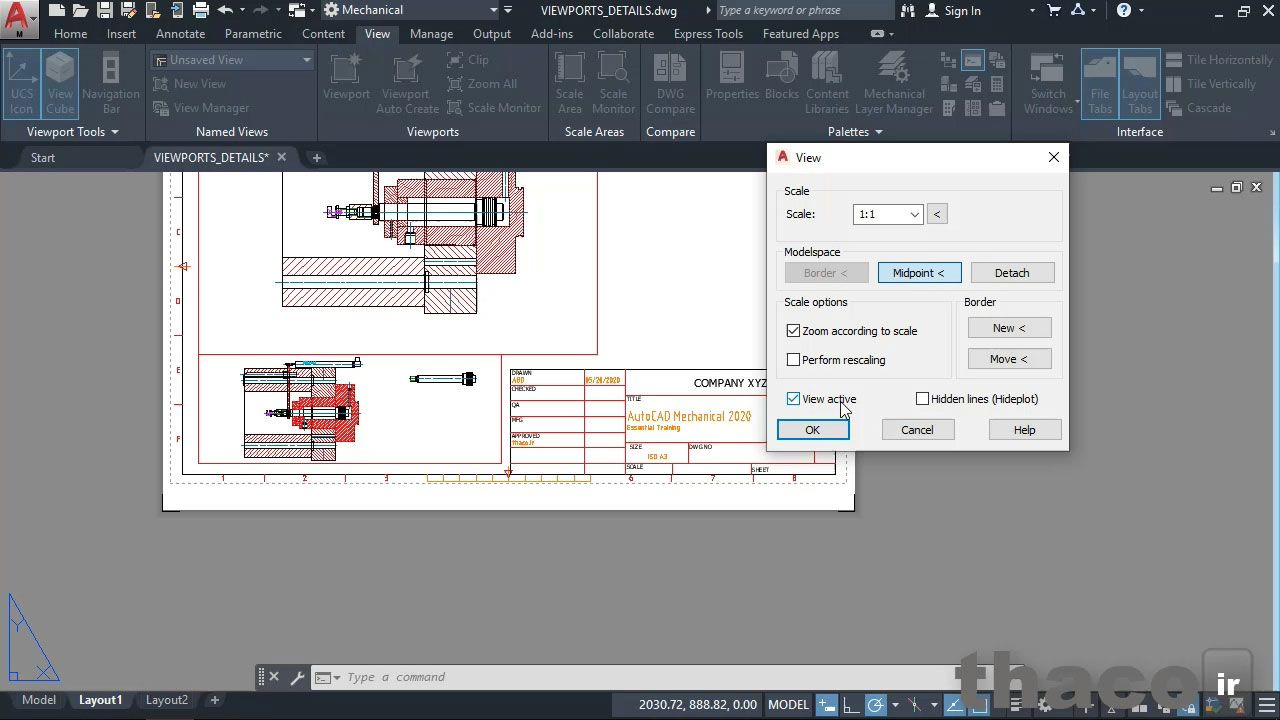The height and width of the screenshot is (720, 1280).
Task: Toggle the Layout Tabs button
Action: [x=1140, y=84]
